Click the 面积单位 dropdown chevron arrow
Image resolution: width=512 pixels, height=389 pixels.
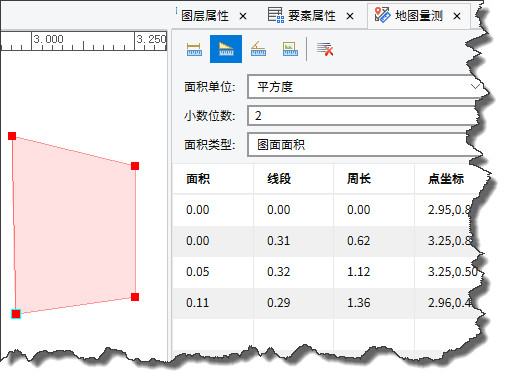coord(475,87)
